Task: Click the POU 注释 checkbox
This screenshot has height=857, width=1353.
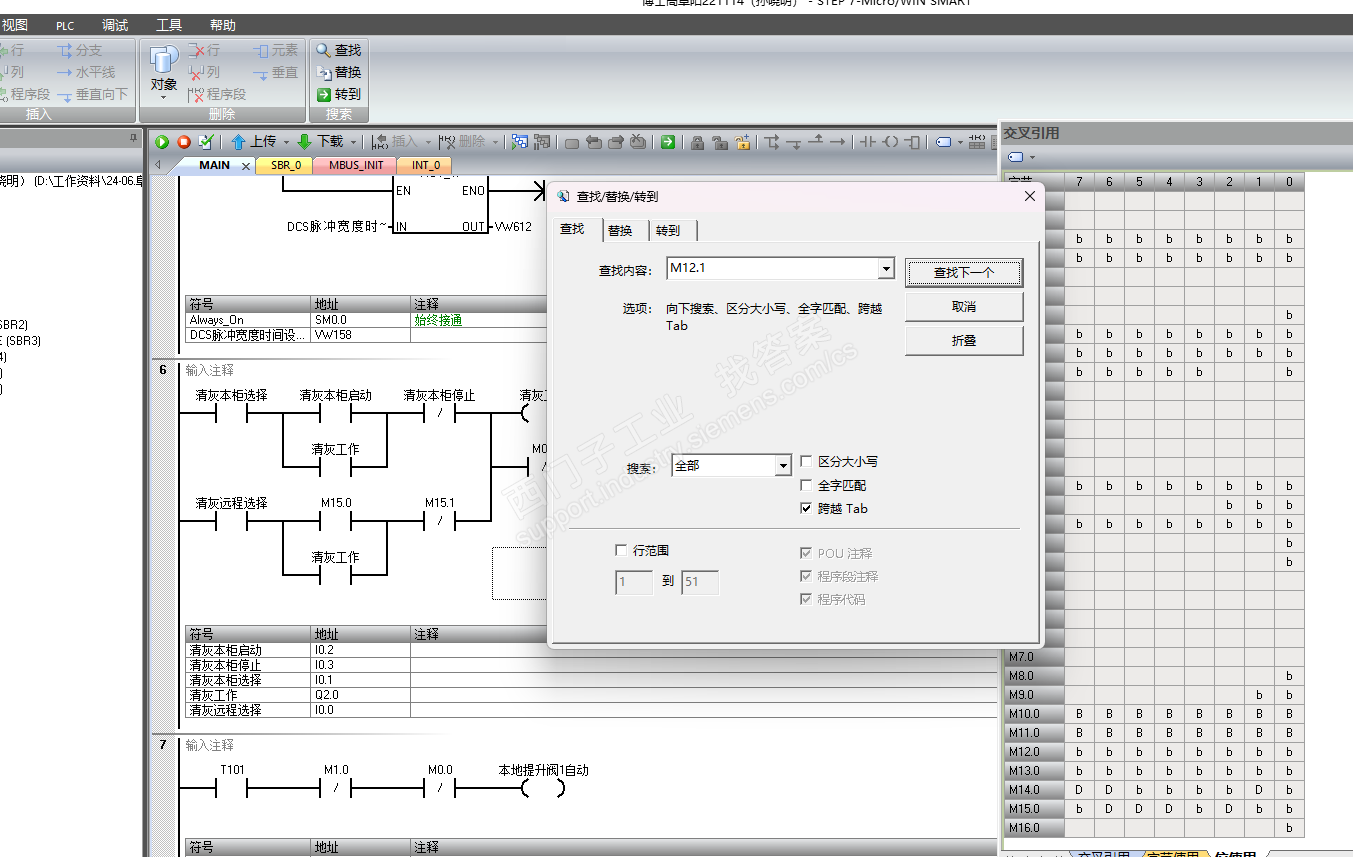Action: 807,553
